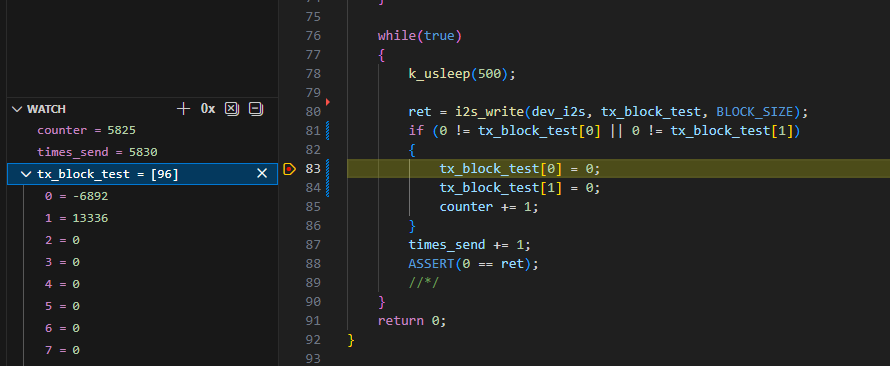
Task: Collapse the tx_block_test array
Action: (x=26, y=174)
